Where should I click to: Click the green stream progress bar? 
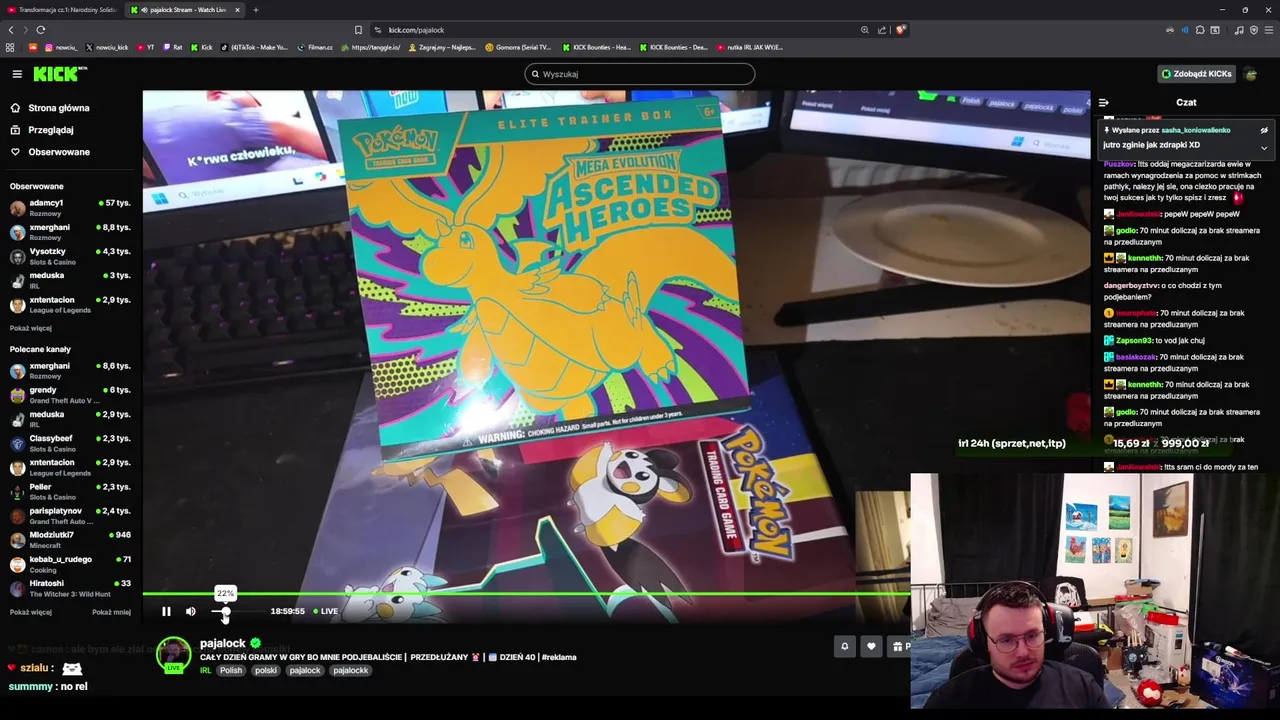click(x=526, y=594)
